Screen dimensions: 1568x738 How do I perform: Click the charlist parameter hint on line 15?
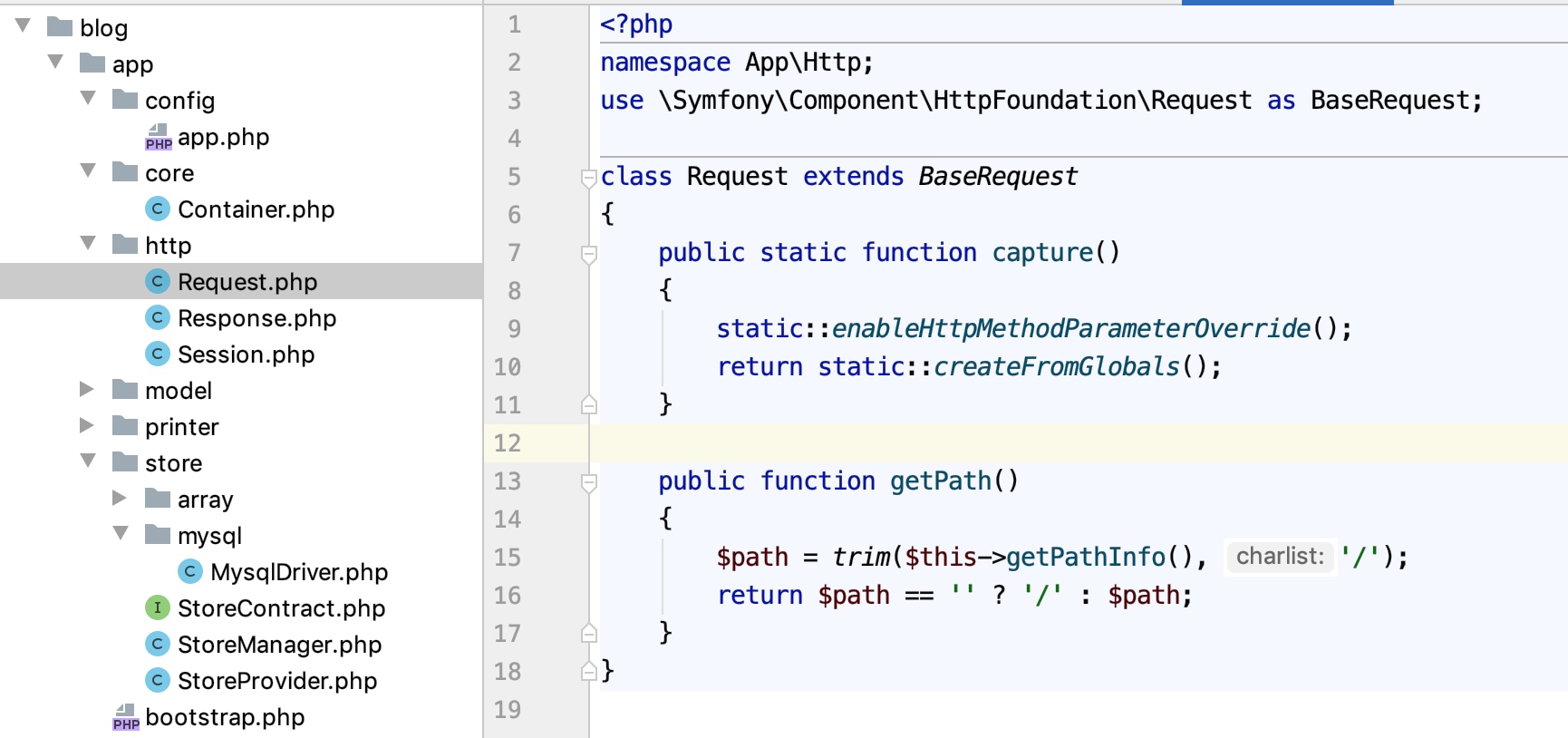(x=1280, y=556)
